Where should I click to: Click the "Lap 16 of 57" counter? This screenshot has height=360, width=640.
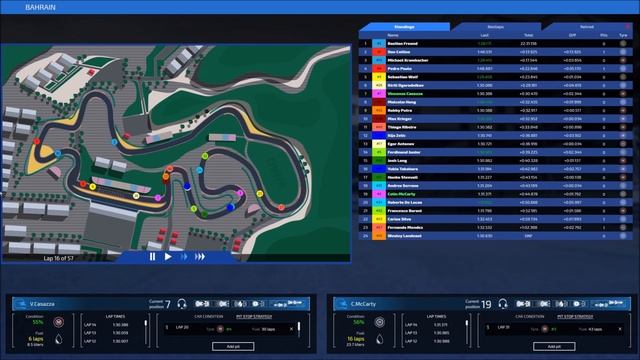[x=59, y=258]
